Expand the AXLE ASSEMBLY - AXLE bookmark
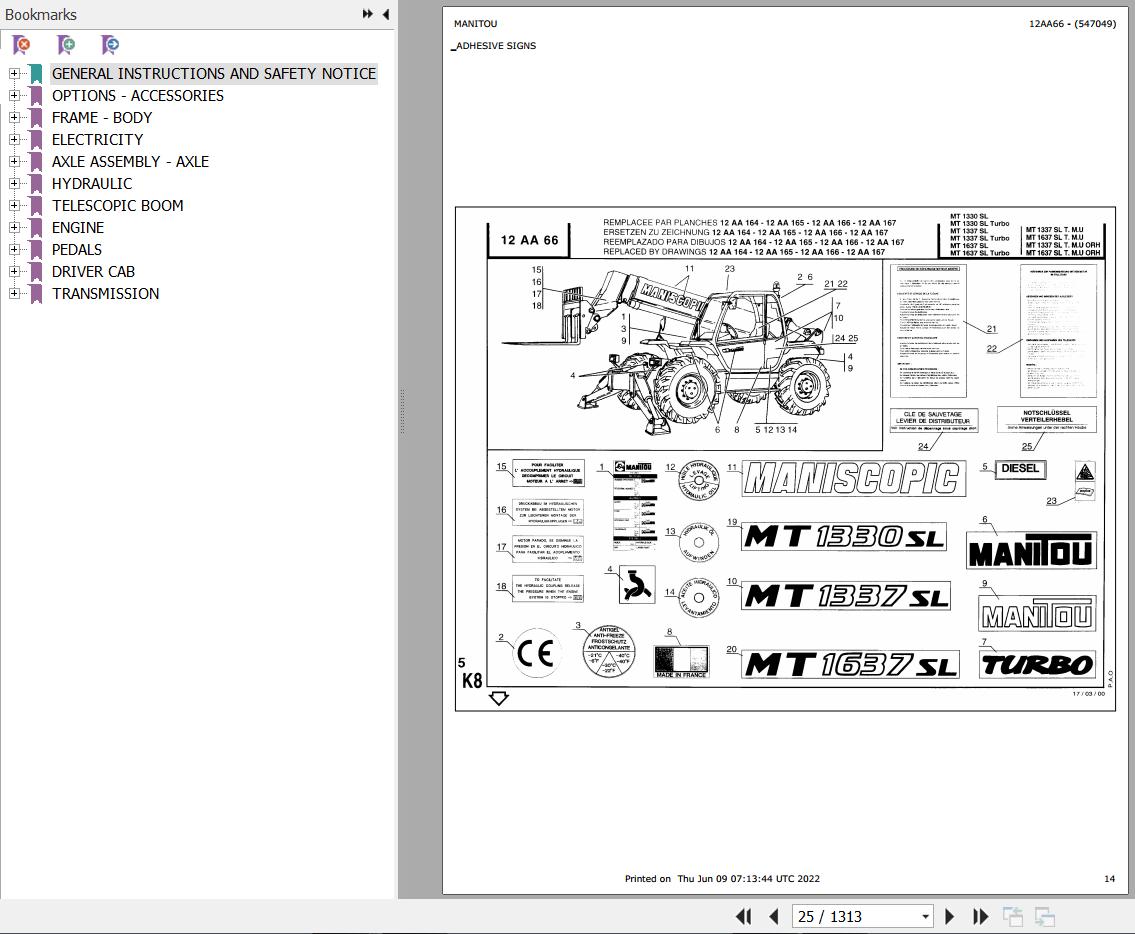The height and width of the screenshot is (934, 1135). 14,161
